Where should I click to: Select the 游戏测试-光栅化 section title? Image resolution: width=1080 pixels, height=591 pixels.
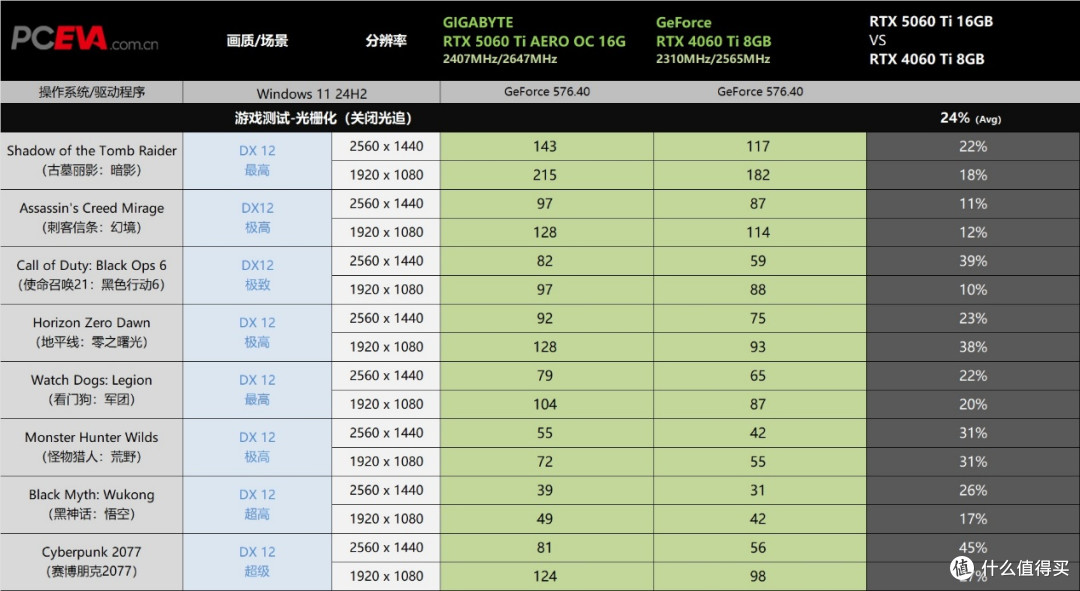[x=323, y=118]
